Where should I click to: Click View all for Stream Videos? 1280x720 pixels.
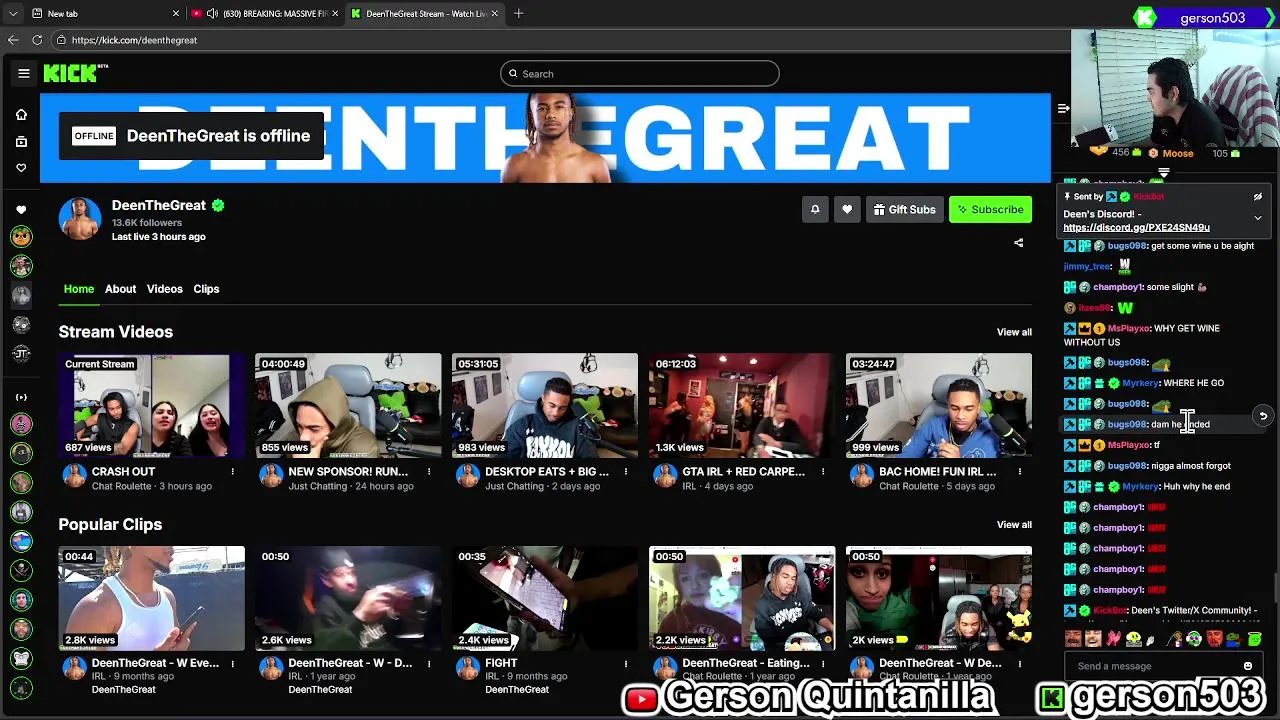coord(1014,332)
